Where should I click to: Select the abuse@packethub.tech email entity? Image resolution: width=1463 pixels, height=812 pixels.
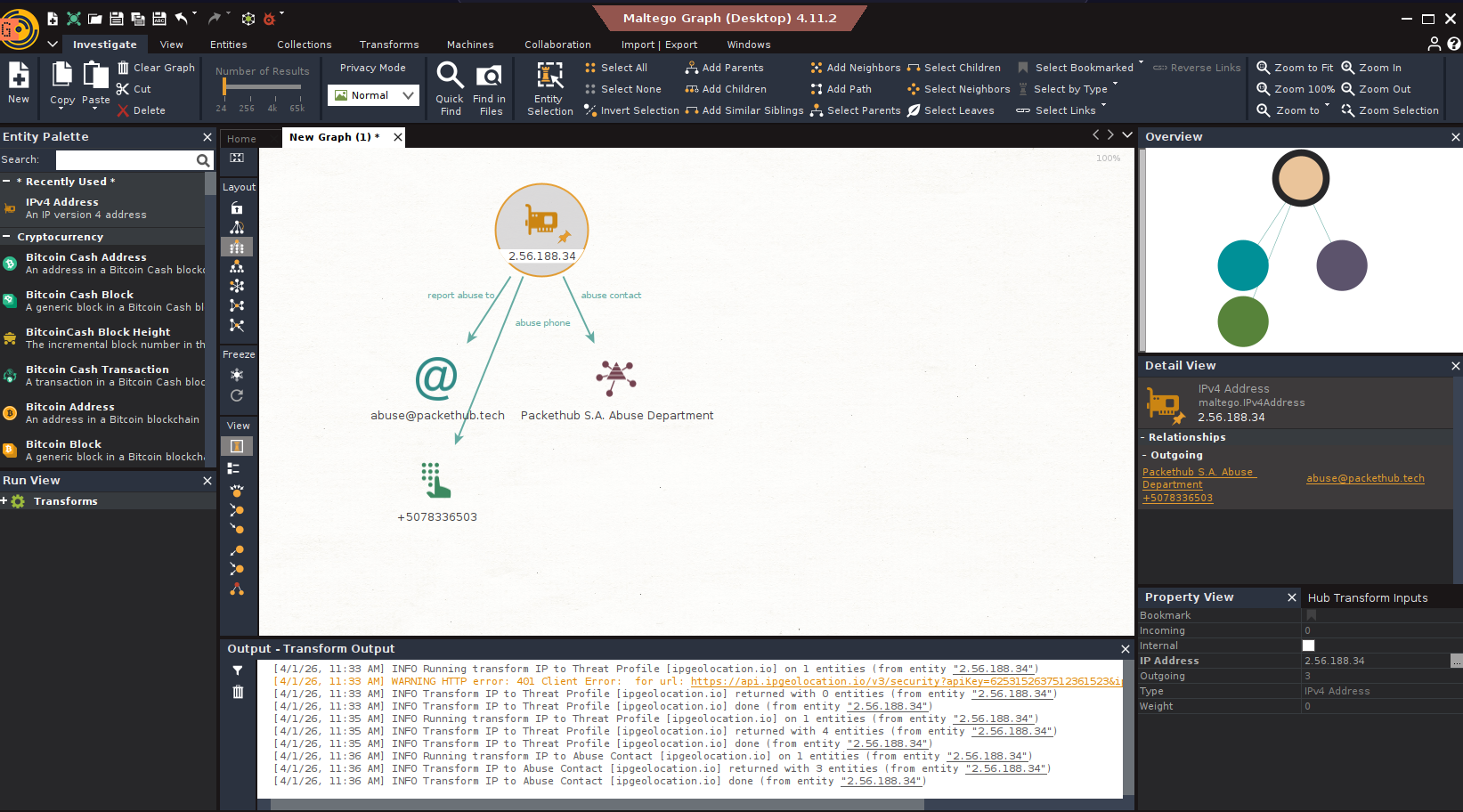436,378
